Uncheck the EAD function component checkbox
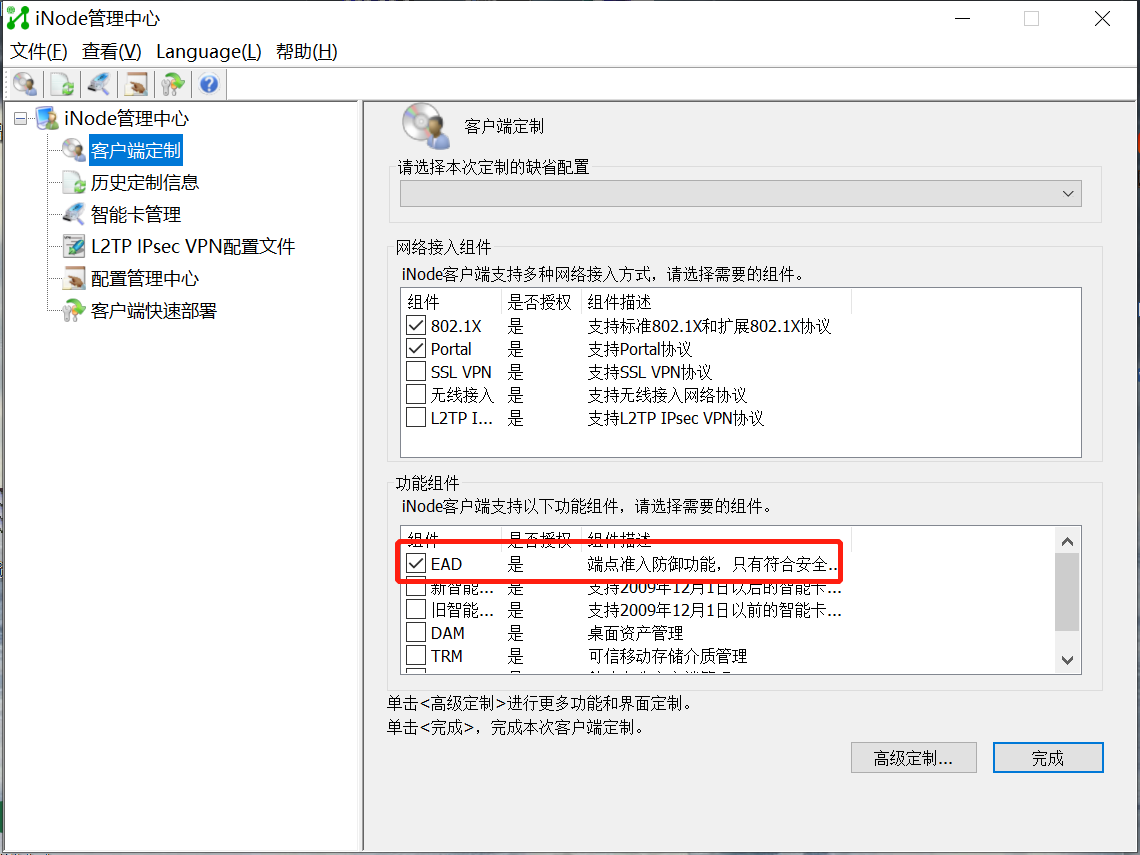Viewport: 1140px width, 855px height. coord(416,563)
